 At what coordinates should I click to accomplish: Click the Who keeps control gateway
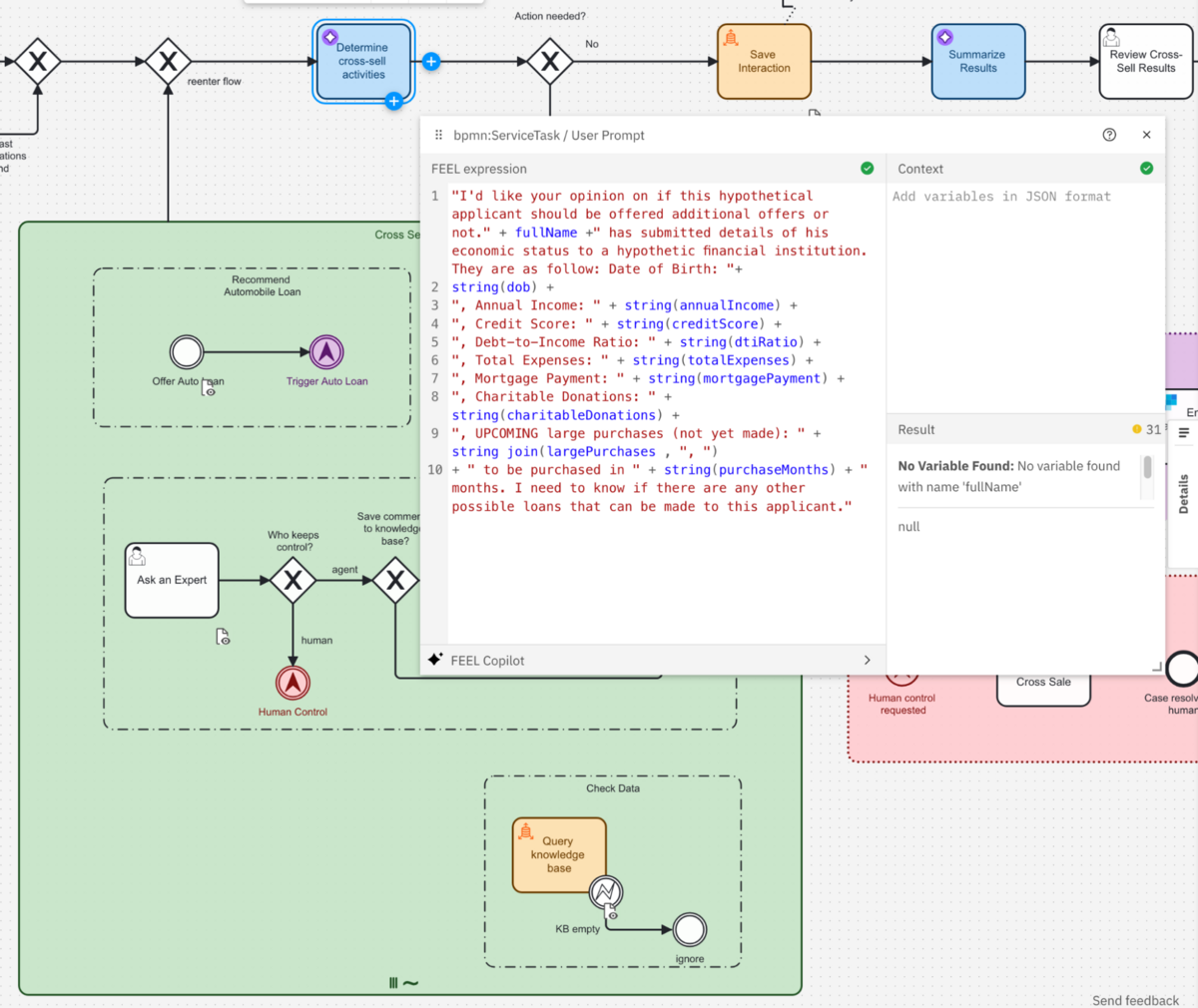[293, 580]
